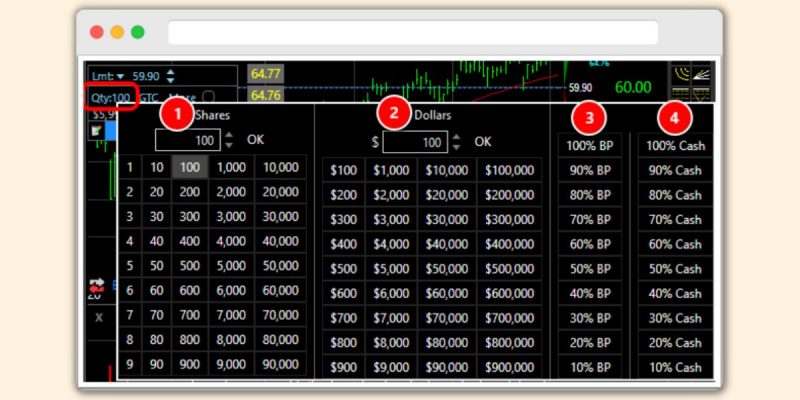Select the Fibonacci arcs drawing tool
800x400 pixels.
point(680,74)
